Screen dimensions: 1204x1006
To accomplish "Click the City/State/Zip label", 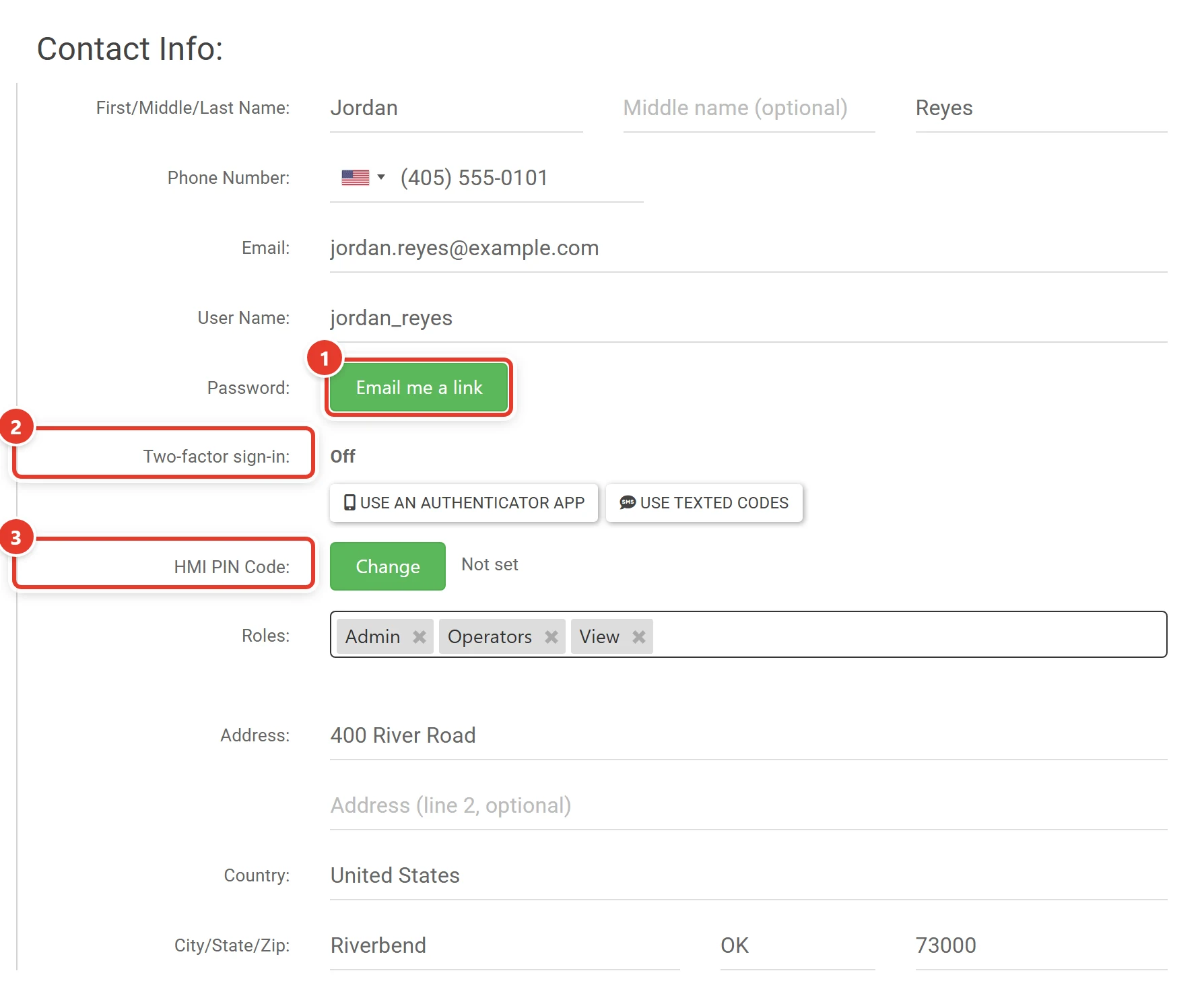I will (232, 945).
